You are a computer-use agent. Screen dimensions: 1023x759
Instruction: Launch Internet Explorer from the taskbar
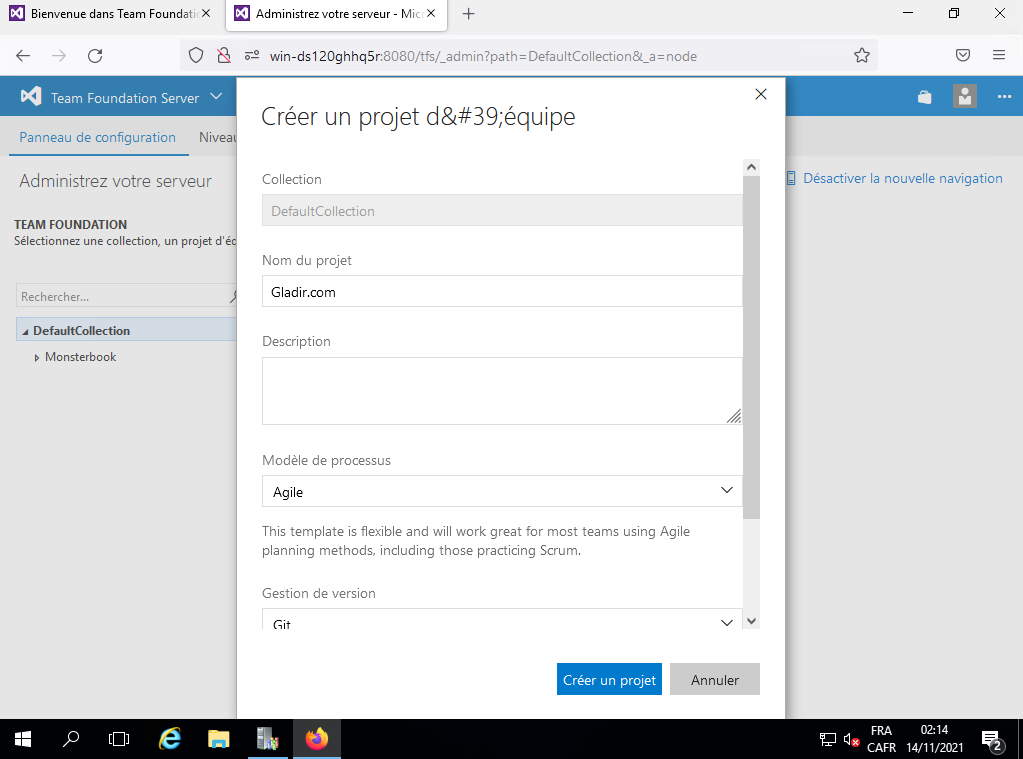pyautogui.click(x=170, y=739)
